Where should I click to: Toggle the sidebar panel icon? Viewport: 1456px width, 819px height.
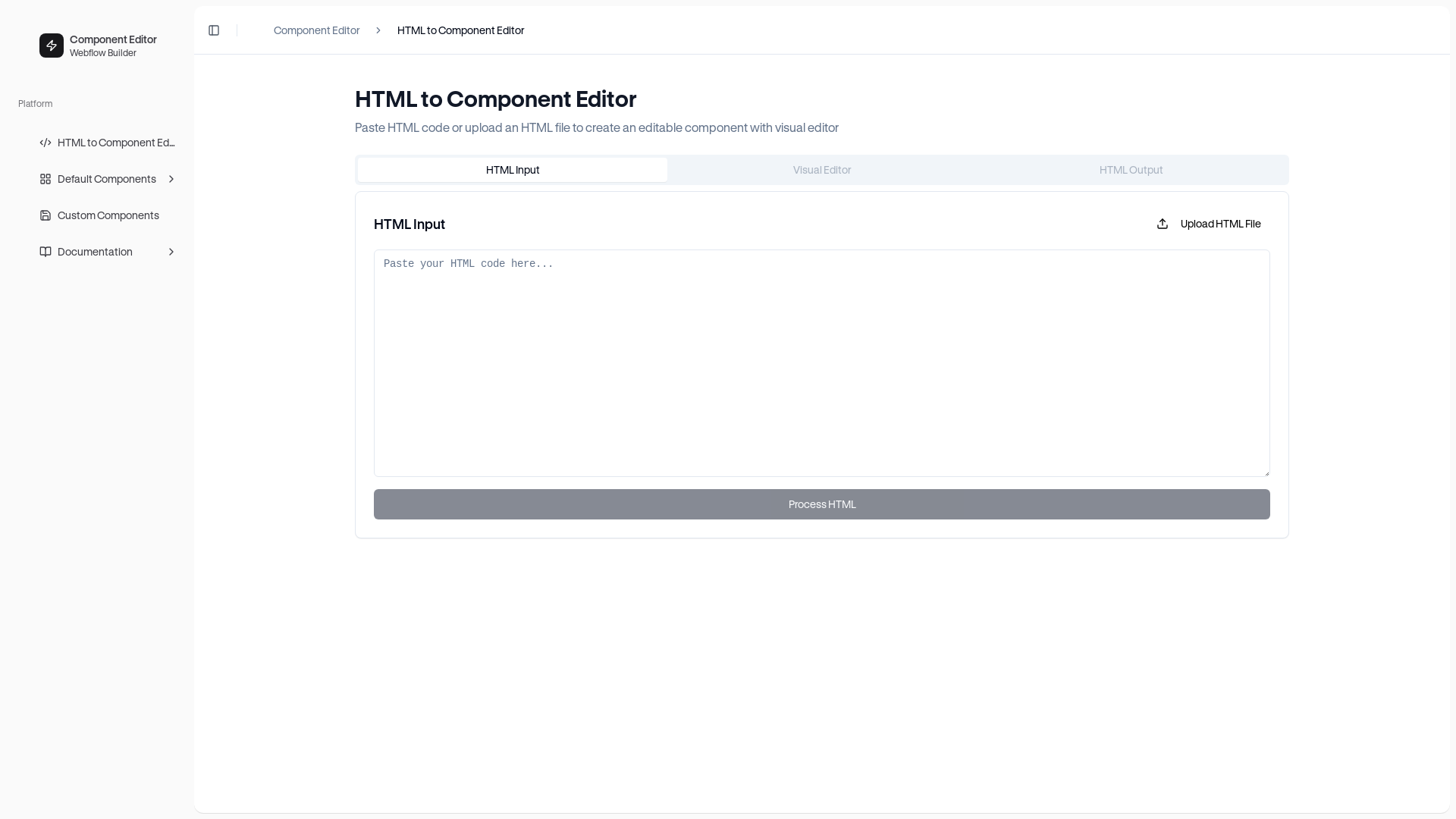[214, 30]
